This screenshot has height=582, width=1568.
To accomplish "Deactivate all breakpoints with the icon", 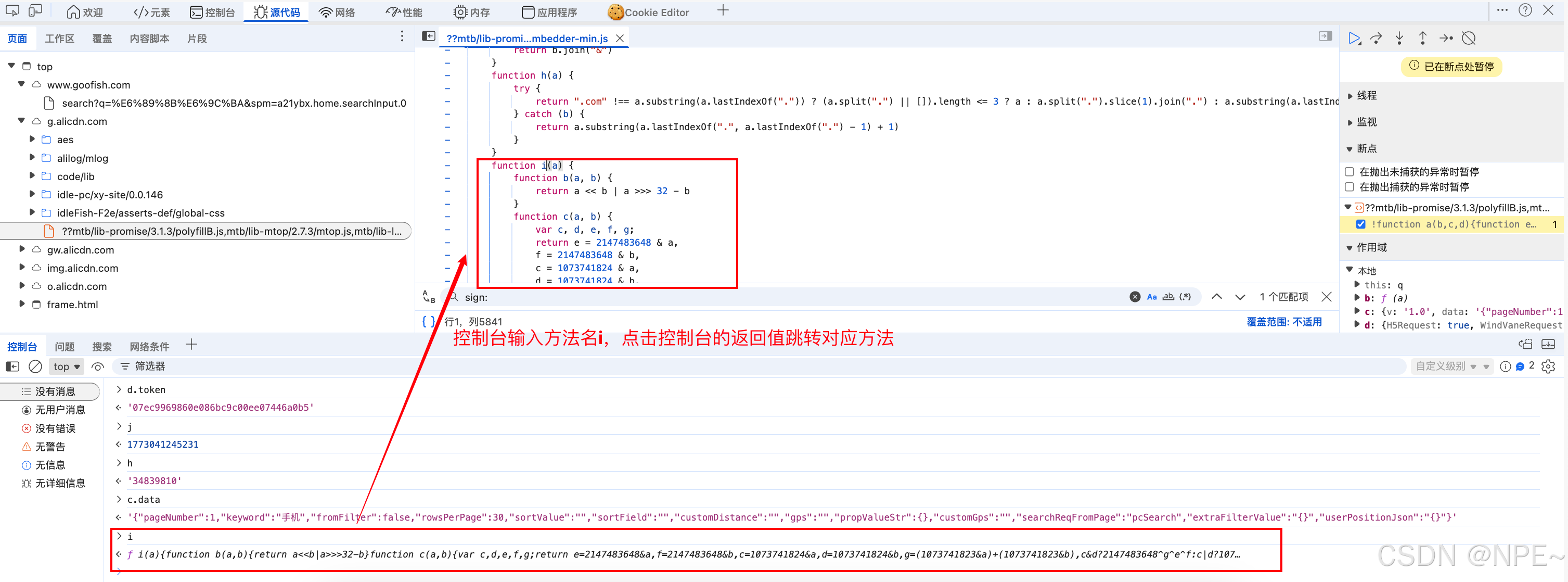I will [x=1469, y=39].
